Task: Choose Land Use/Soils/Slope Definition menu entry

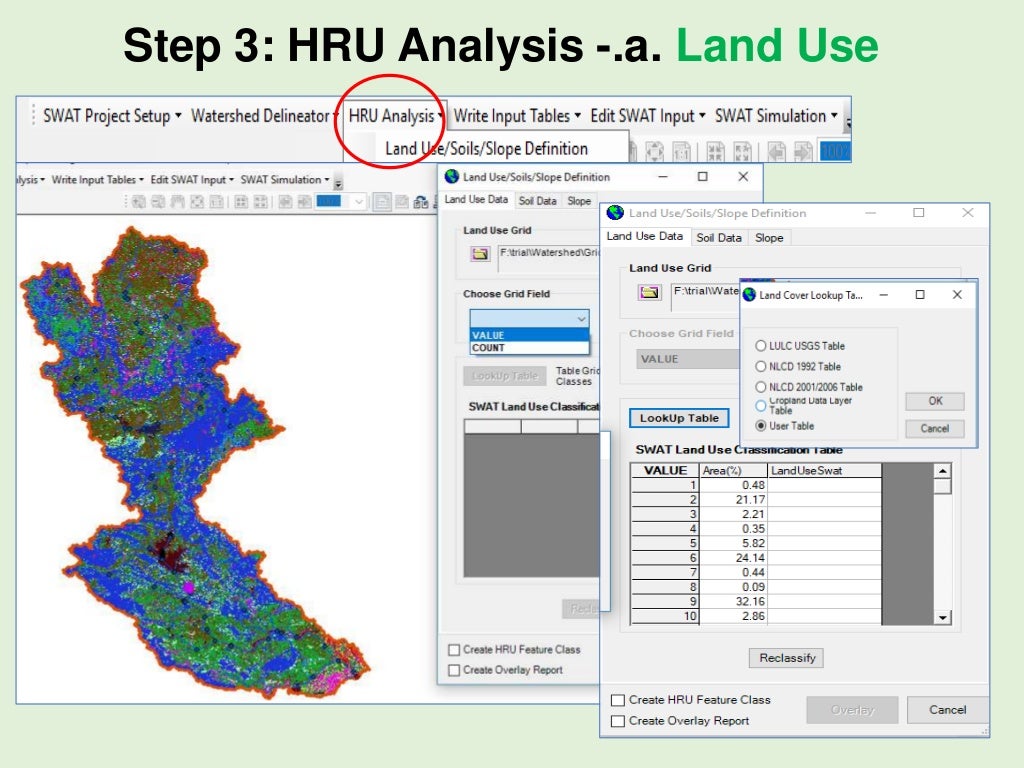Action: 487,148
